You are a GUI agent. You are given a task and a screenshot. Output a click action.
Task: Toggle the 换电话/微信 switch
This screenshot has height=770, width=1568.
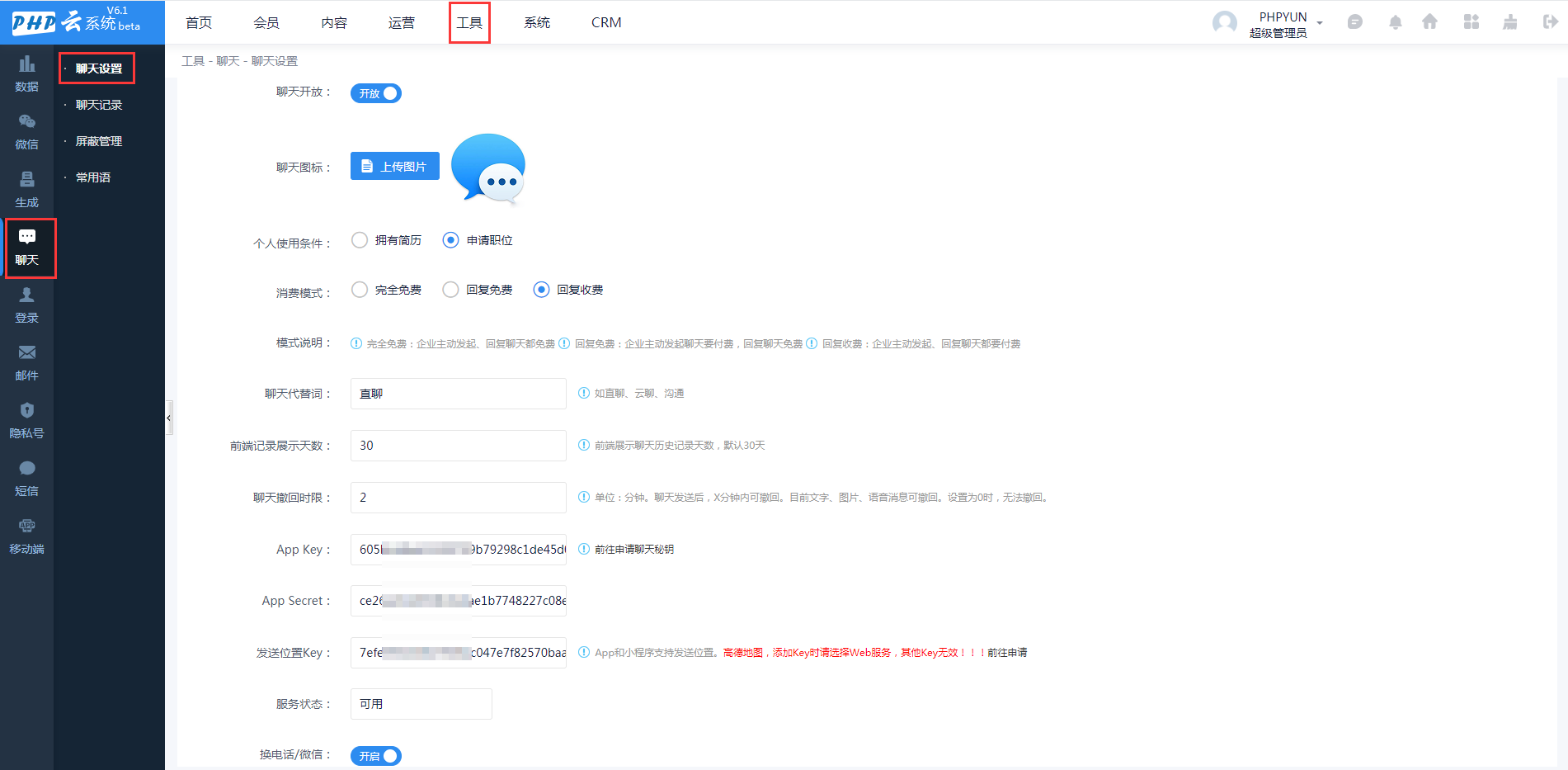[x=376, y=756]
